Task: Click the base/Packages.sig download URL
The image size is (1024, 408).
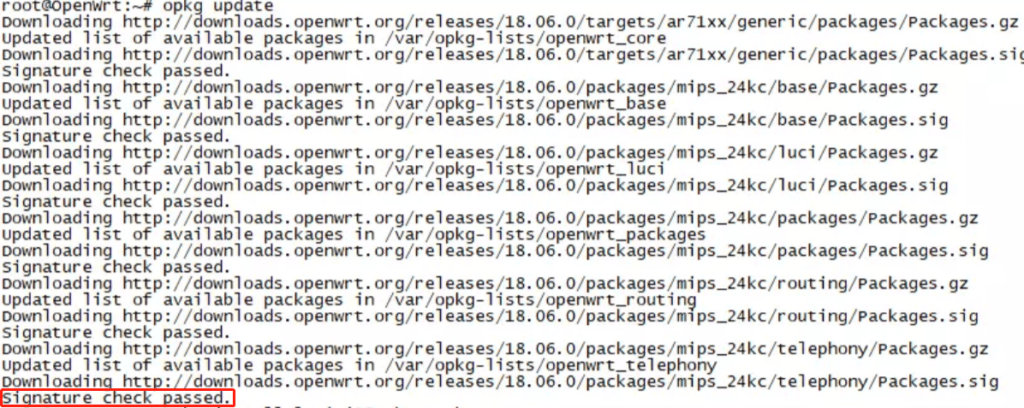Action: (542, 120)
